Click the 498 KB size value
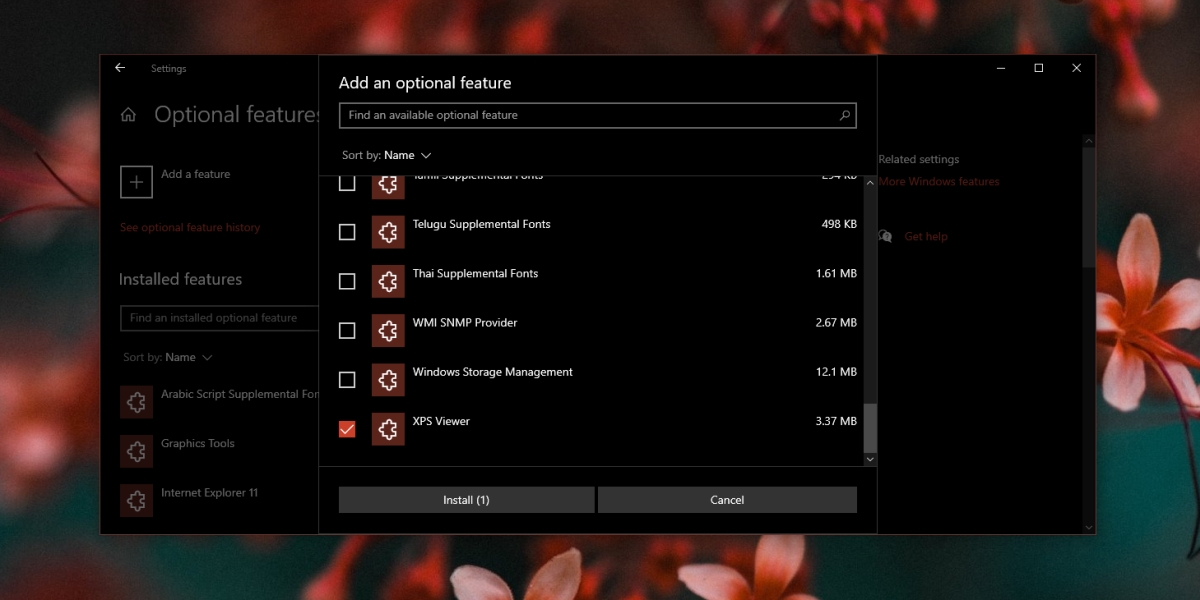The image size is (1200, 600). coord(839,224)
